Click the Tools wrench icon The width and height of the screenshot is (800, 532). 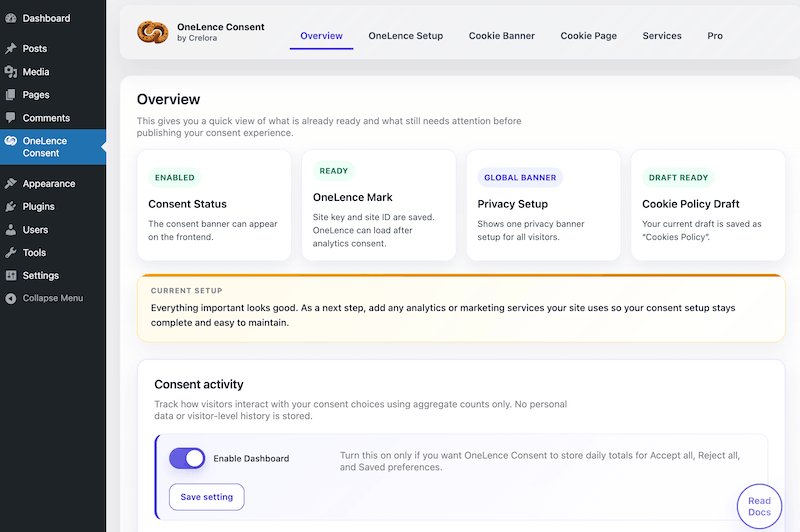coord(11,252)
